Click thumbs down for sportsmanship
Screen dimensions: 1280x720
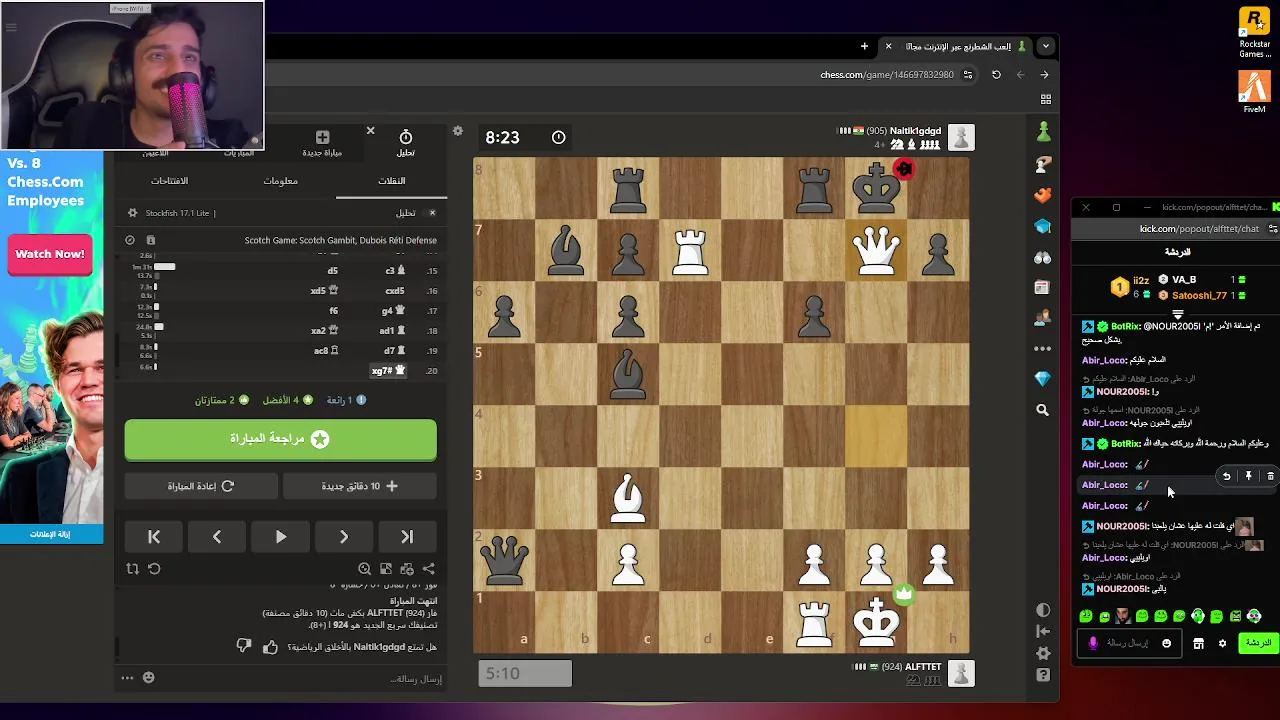244,647
